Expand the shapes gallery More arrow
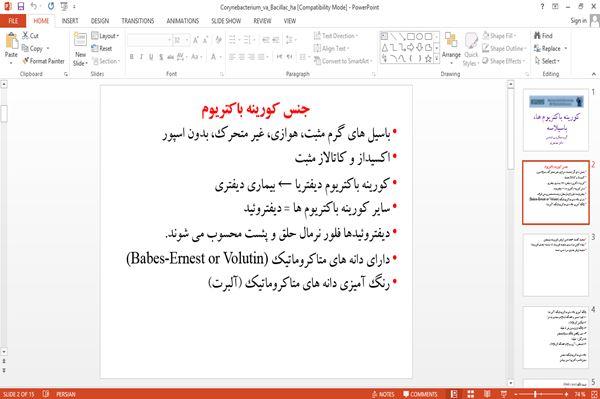The image size is (600, 399). click(436, 59)
